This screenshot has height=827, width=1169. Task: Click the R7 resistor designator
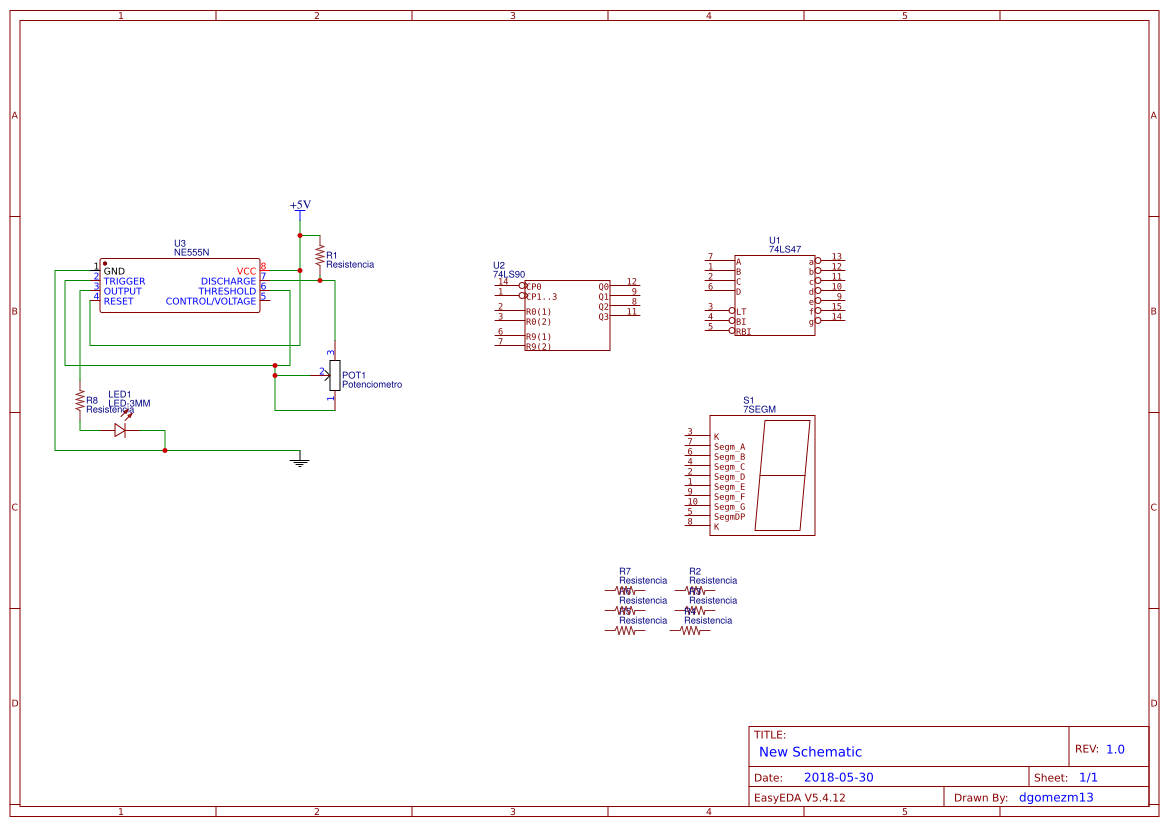tap(625, 571)
